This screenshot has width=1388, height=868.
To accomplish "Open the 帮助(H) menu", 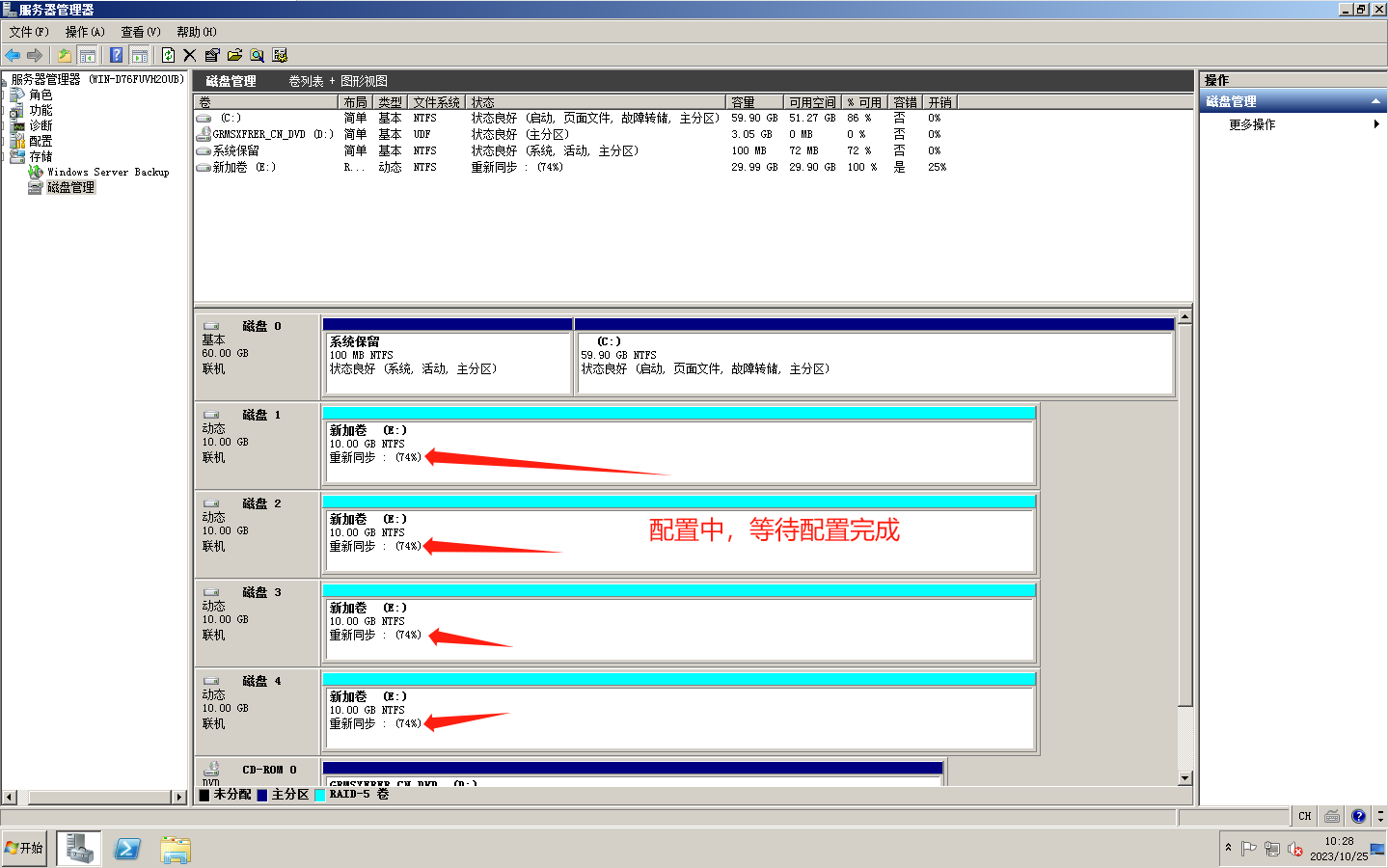I will pos(197,32).
